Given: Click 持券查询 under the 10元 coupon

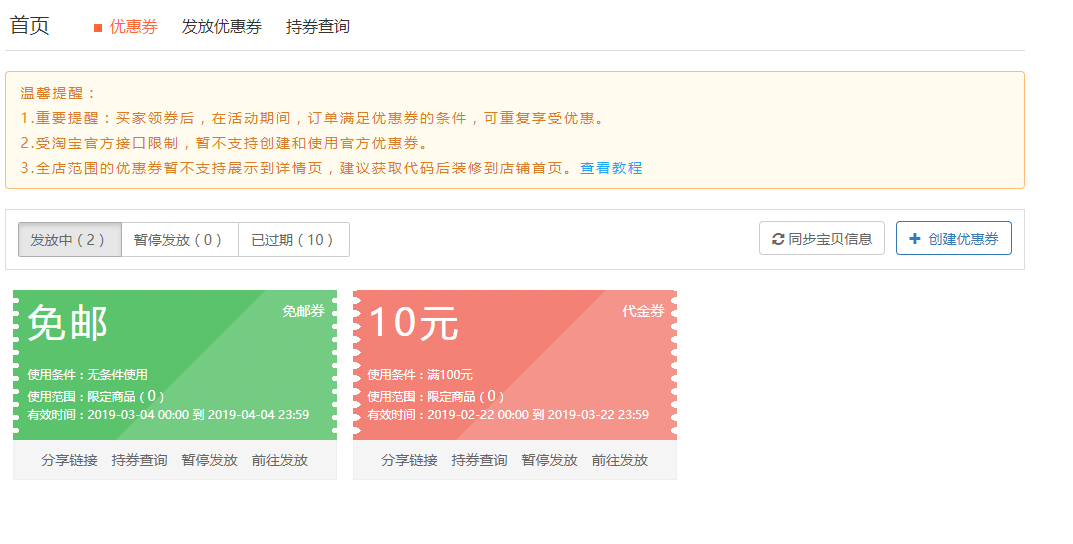Looking at the screenshot, I should pyautogui.click(x=480, y=460).
